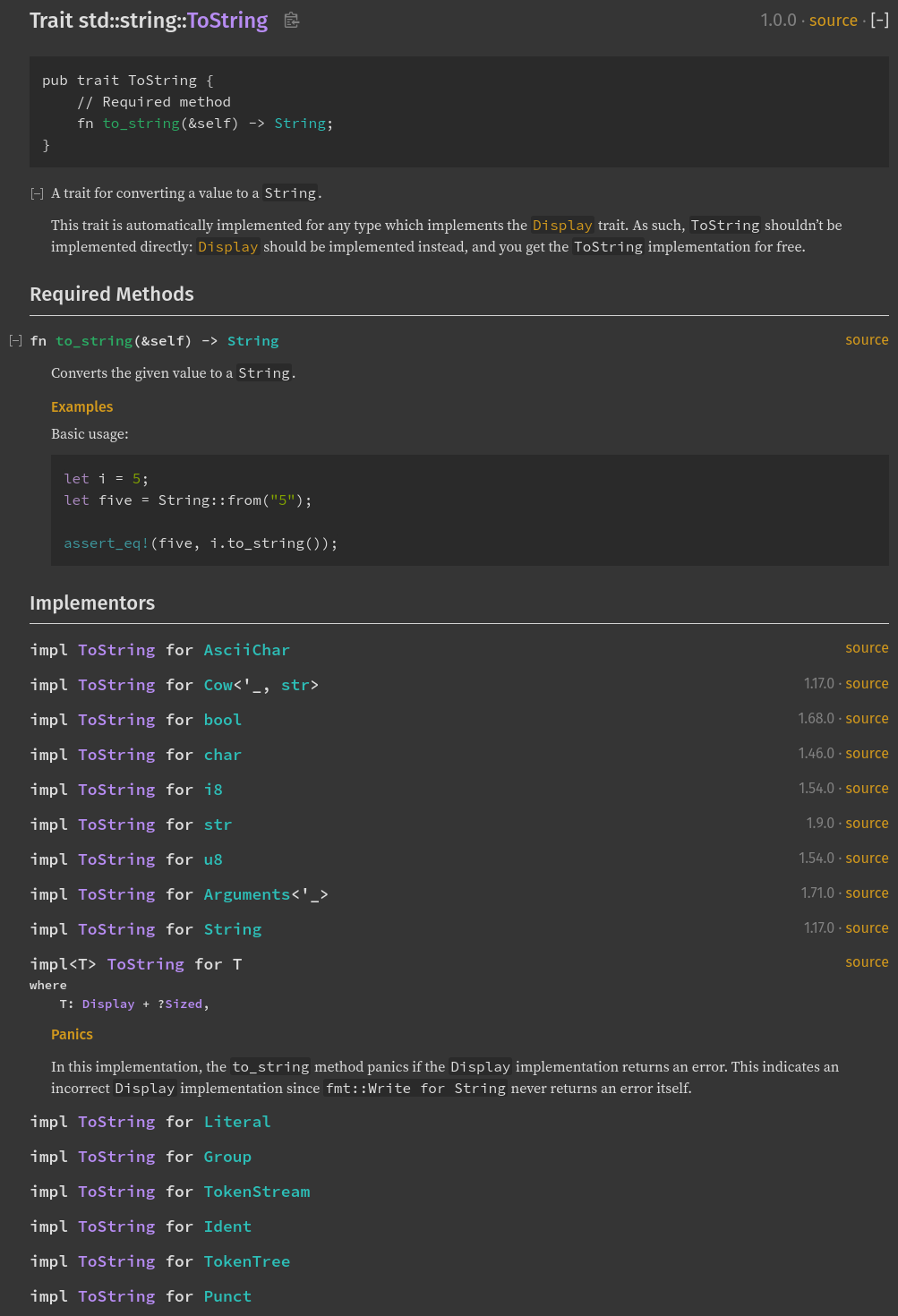
Task: Follow the string module link in the title
Action: [149, 20]
